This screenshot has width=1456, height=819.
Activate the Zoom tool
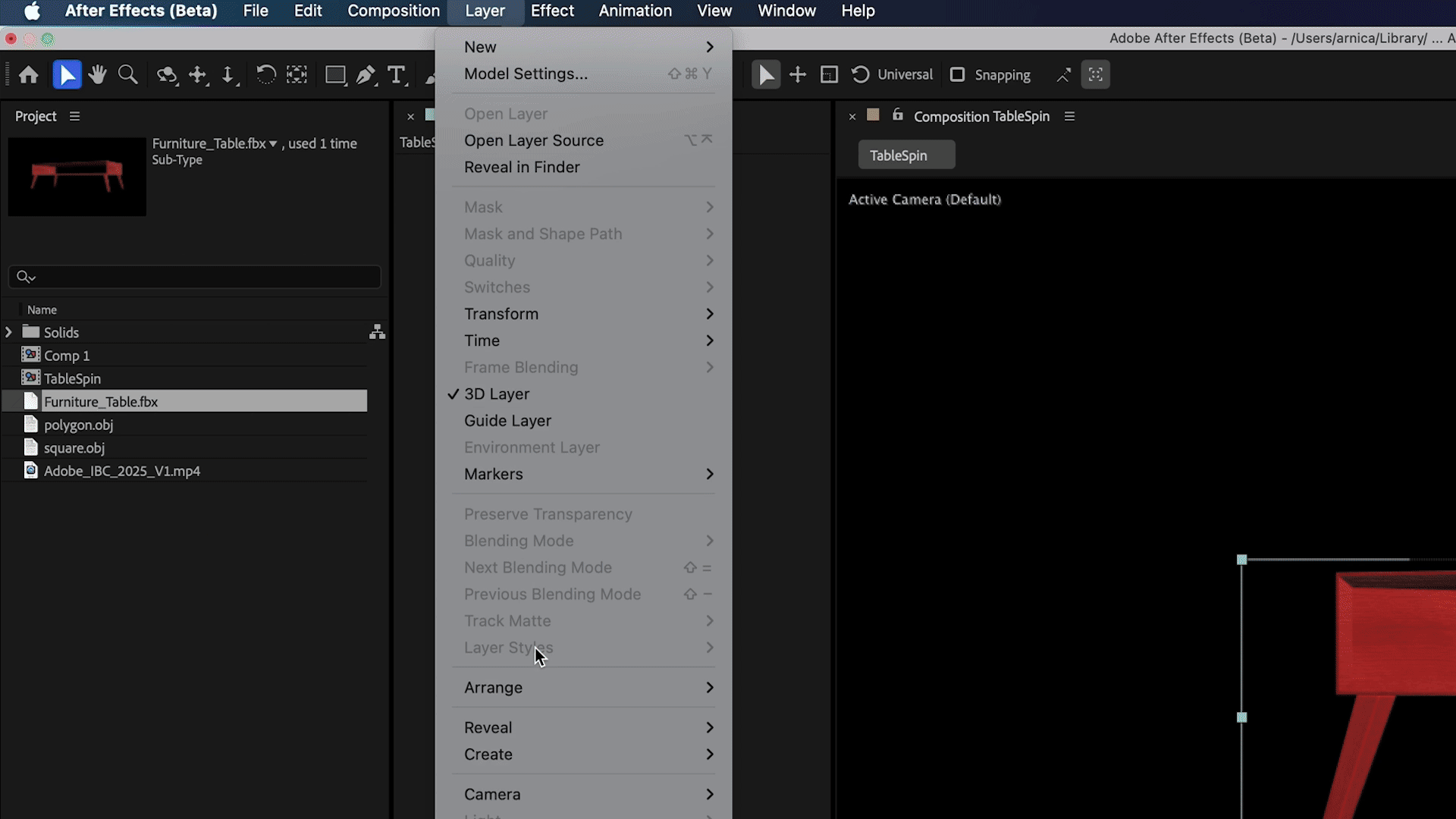tap(127, 74)
